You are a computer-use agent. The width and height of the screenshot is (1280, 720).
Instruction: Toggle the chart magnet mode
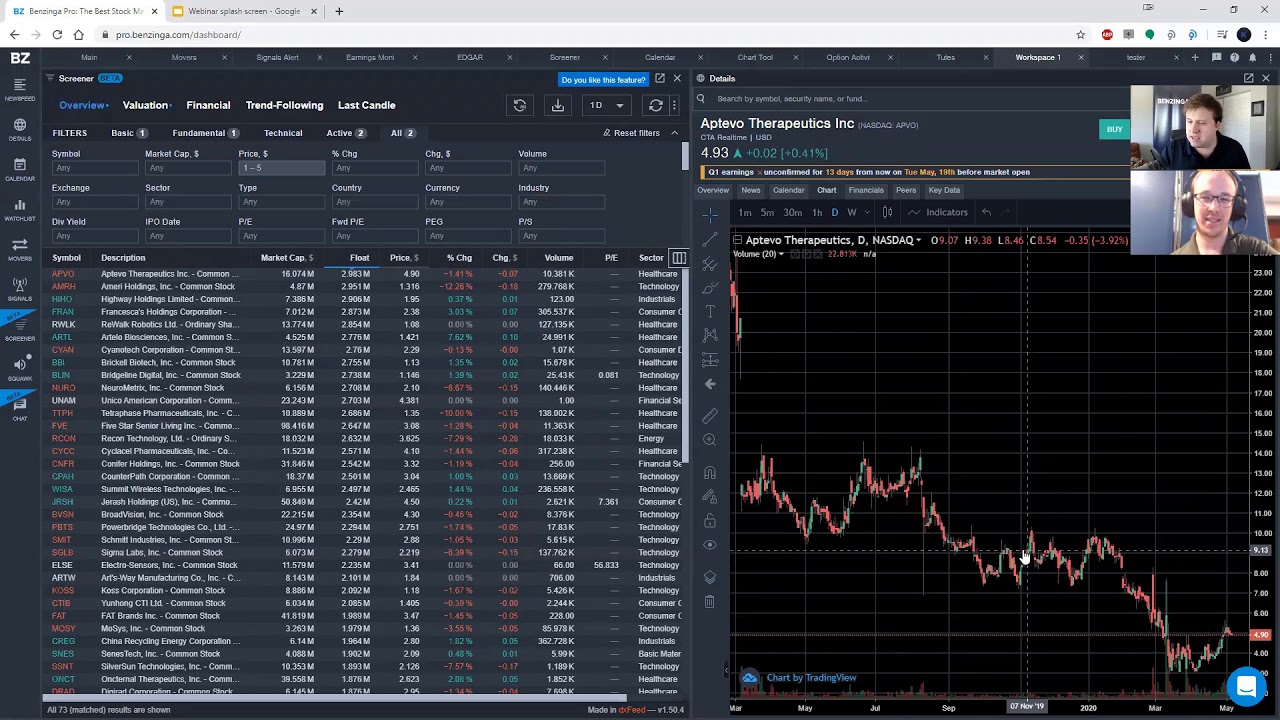[x=710, y=472]
